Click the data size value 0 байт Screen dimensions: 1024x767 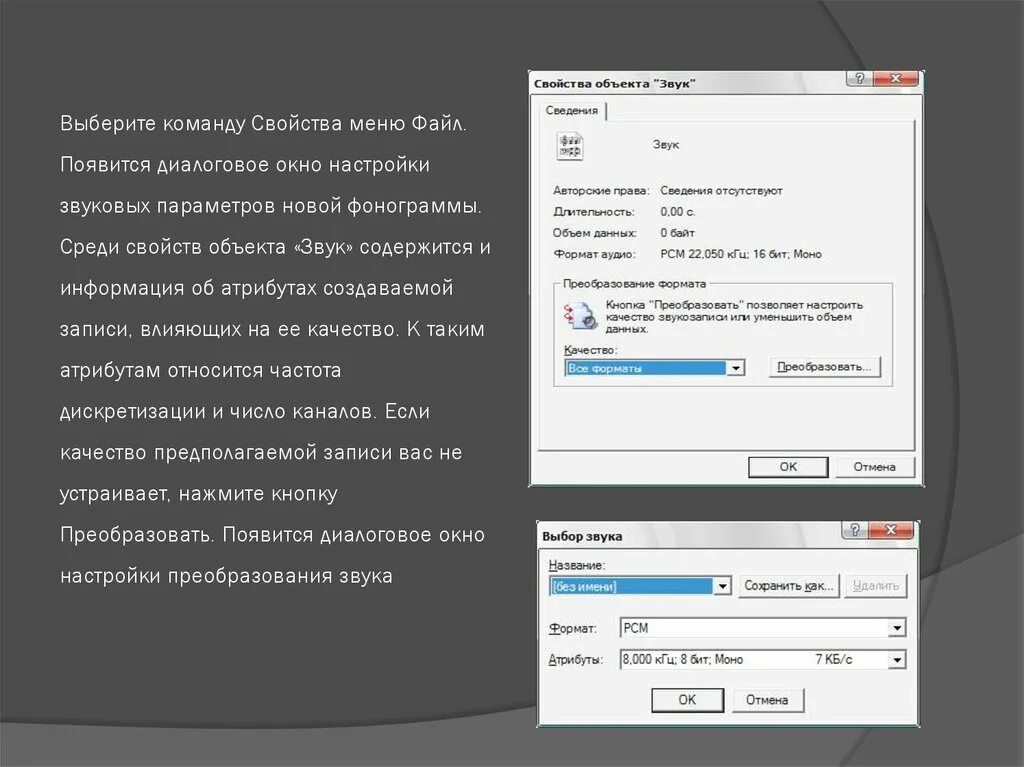(677, 233)
